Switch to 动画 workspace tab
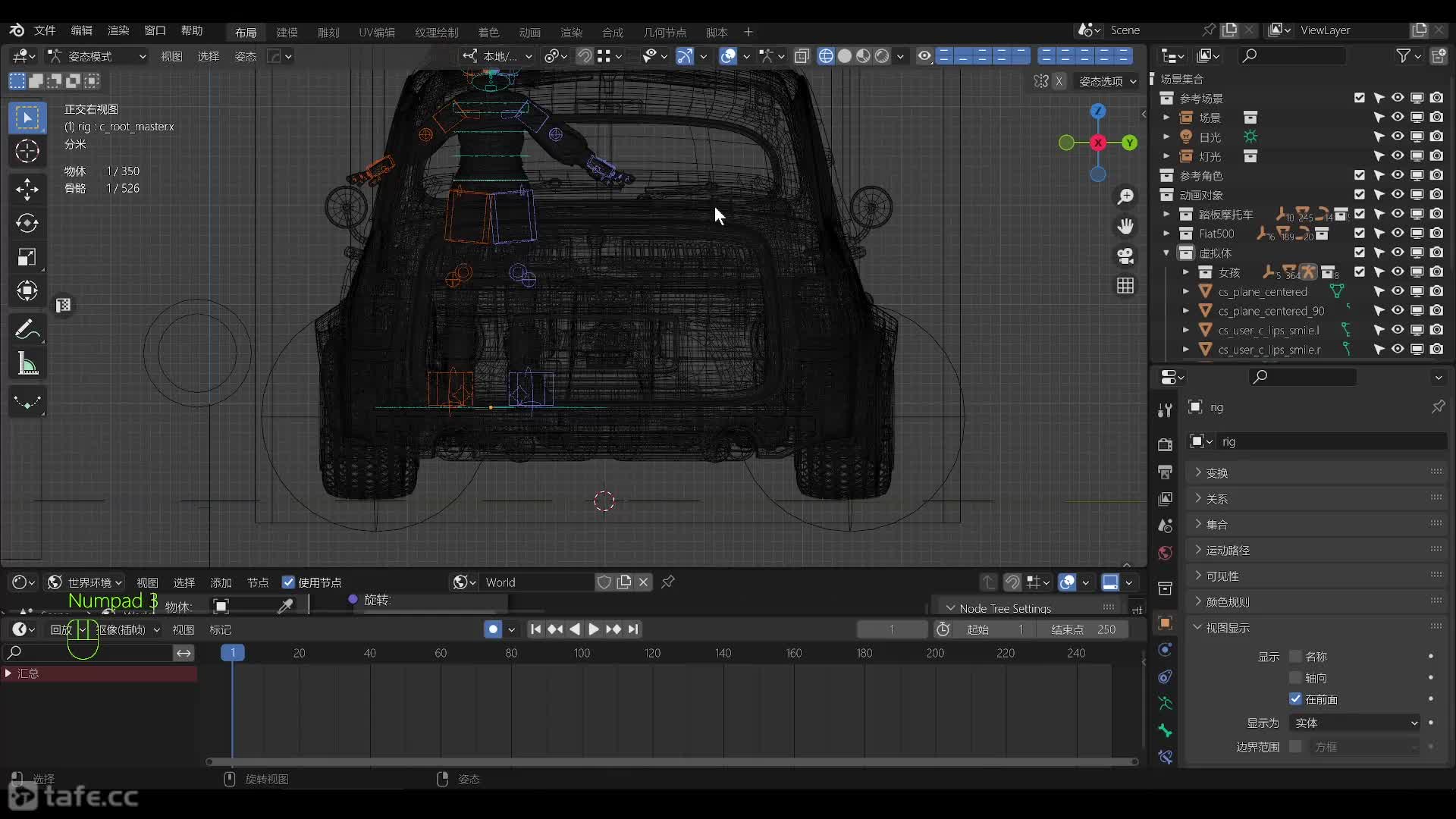Screen dimensions: 1456x819 (x=529, y=32)
